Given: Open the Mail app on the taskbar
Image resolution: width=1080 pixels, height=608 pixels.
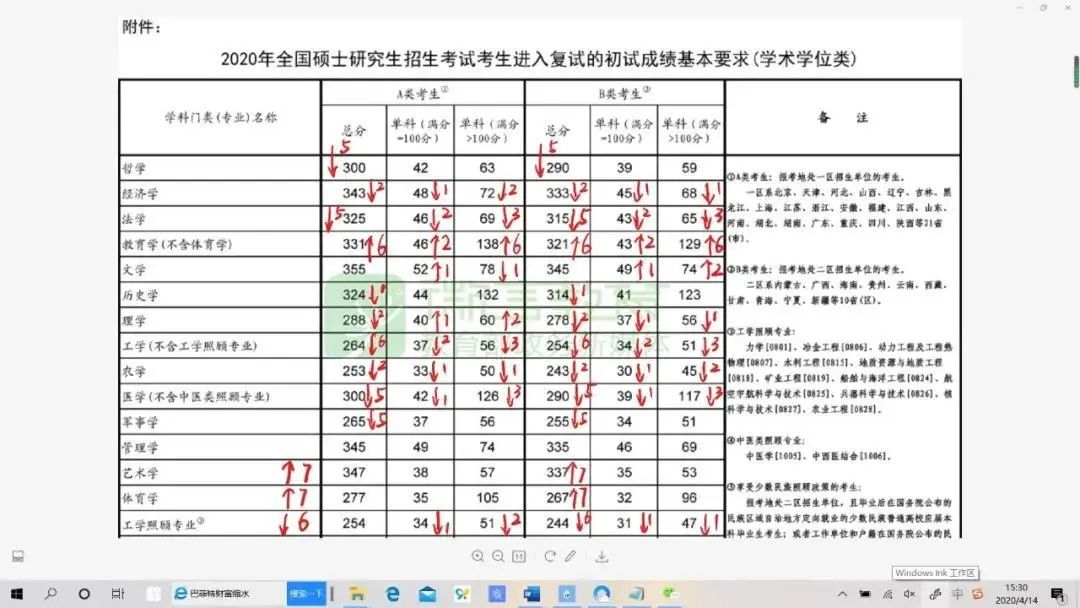Looking at the screenshot, I should [x=427, y=594].
